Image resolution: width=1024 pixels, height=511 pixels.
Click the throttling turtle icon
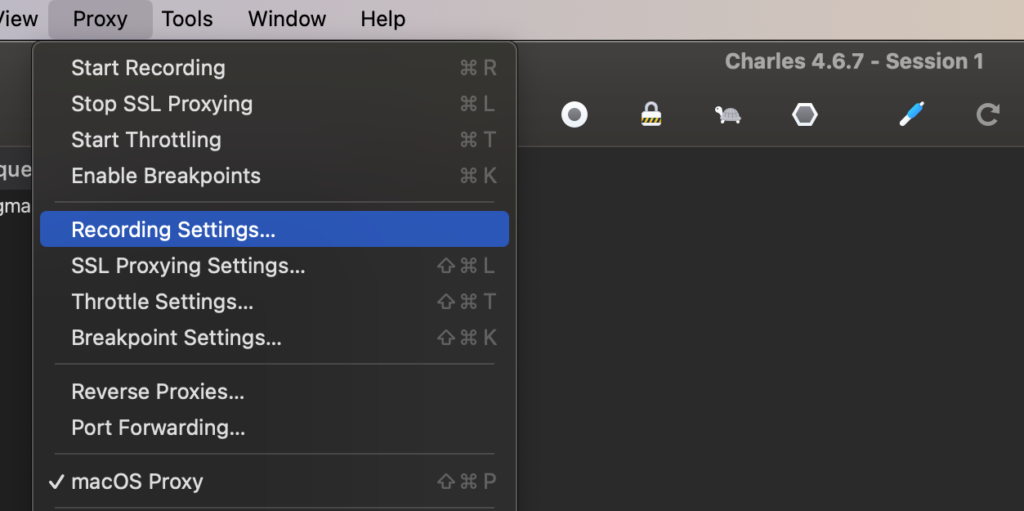pyautogui.click(x=728, y=115)
